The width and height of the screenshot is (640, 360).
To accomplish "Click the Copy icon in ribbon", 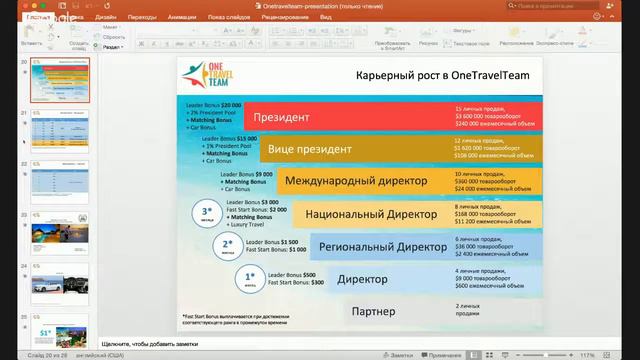I will point(51,37).
